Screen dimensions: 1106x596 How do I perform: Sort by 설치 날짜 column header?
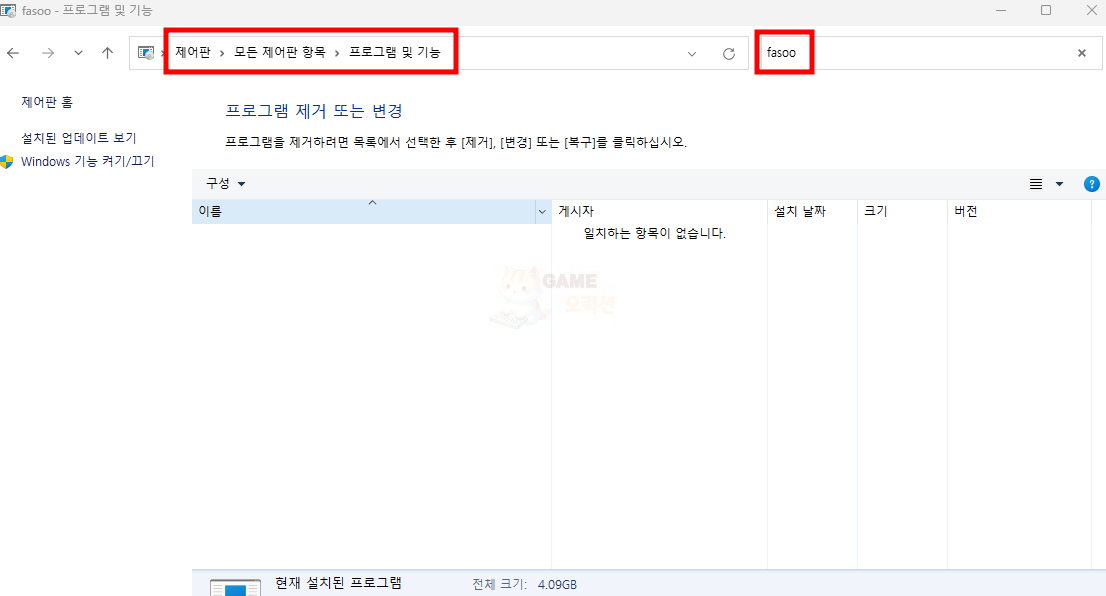(x=813, y=212)
